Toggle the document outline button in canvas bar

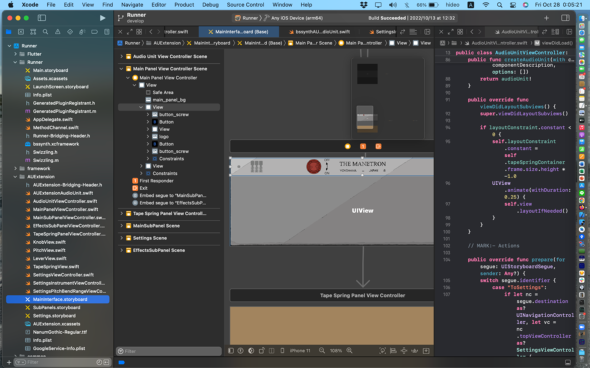(x=231, y=351)
